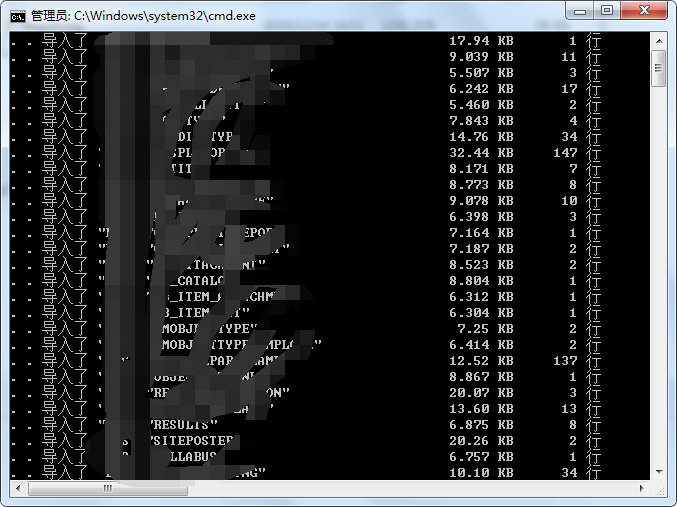This screenshot has width=677, height=507.
Task: Close the cmd.exe window
Action: 644,10
